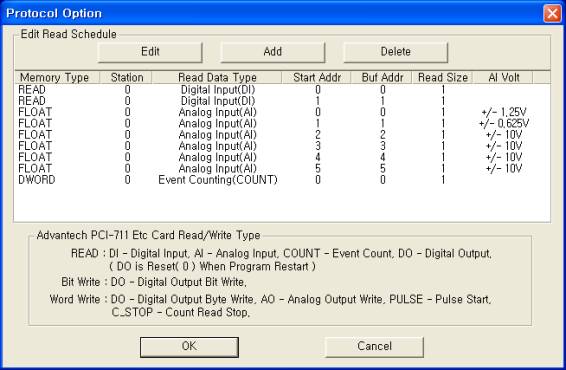566x370 pixels.
Task: Click the Station column header
Action: pos(126,77)
